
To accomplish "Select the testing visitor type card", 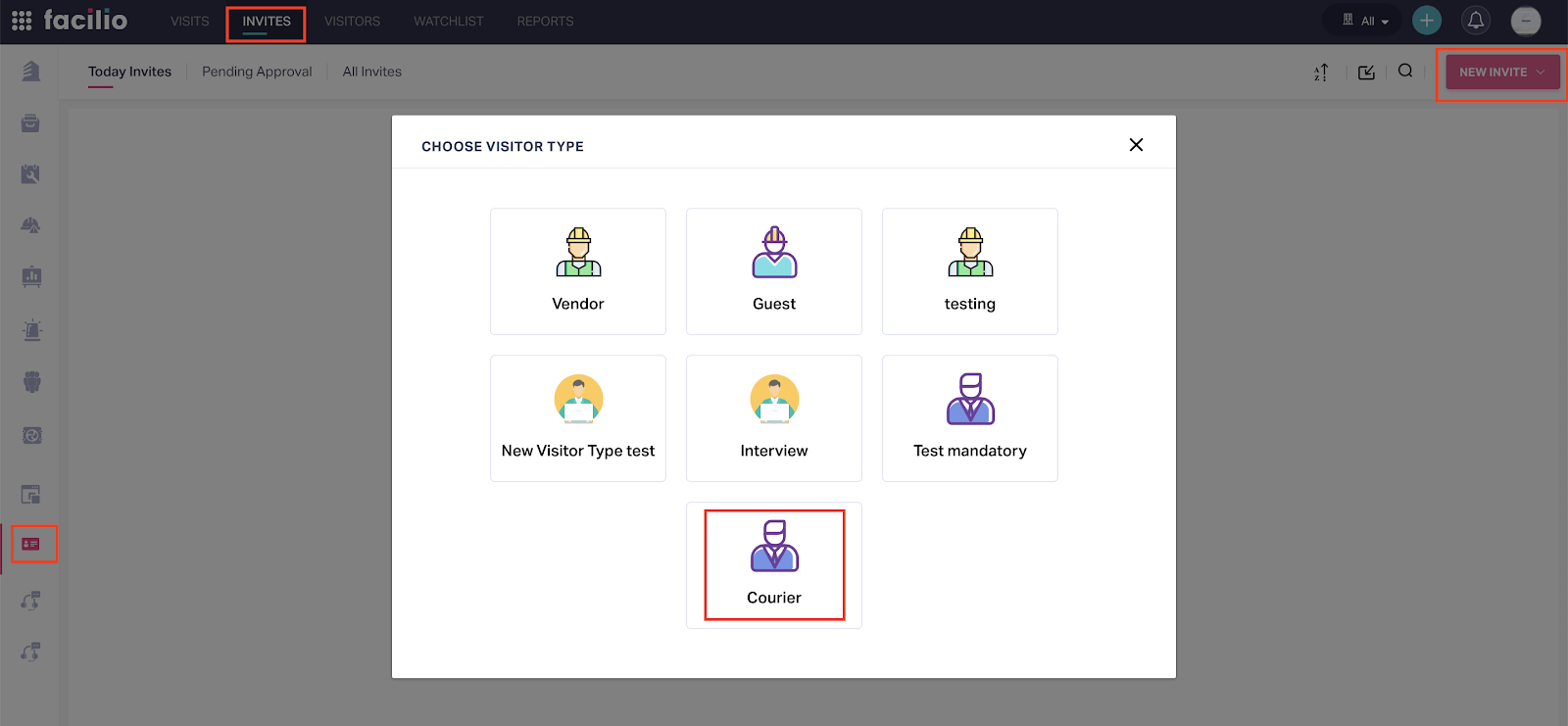I will coord(970,271).
